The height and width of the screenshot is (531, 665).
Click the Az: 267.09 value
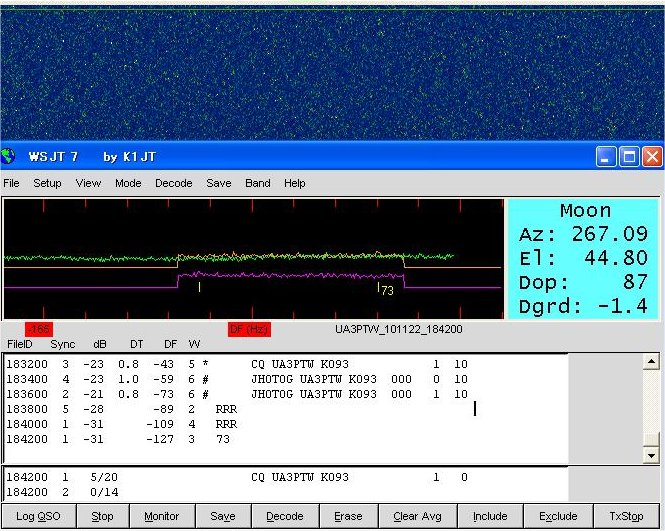click(584, 234)
